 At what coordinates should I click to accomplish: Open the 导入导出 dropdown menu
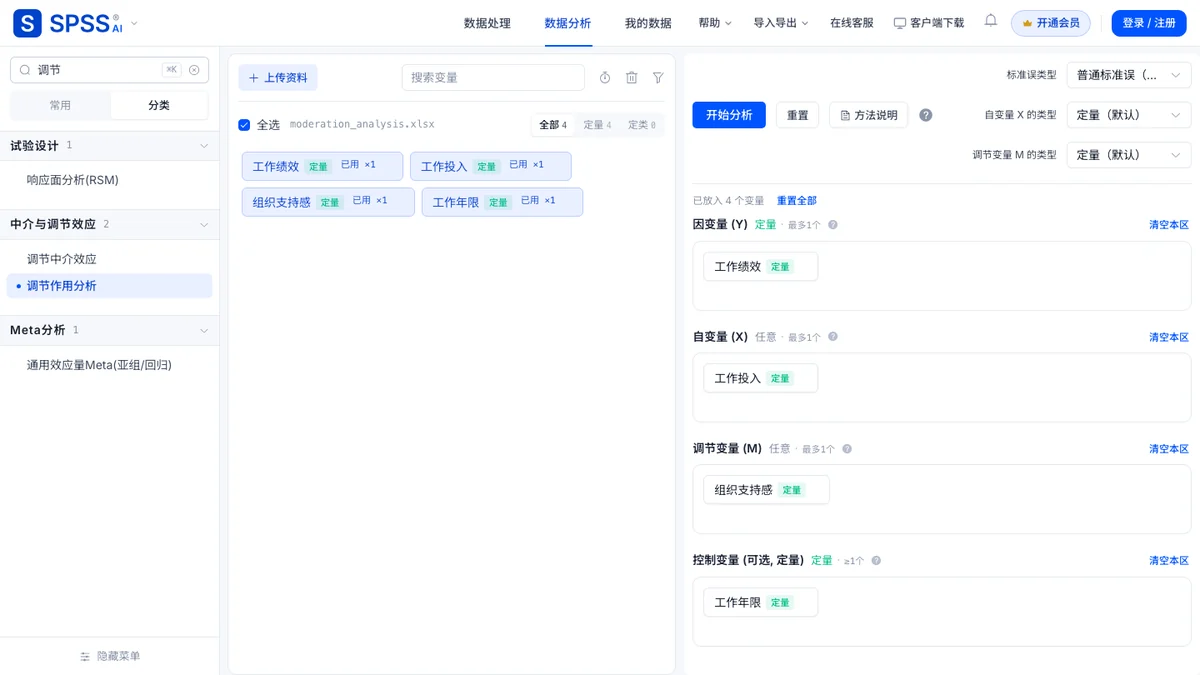[x=781, y=23]
